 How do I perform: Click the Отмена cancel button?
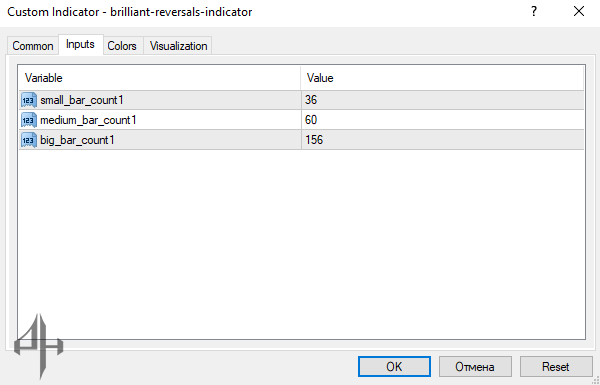click(475, 366)
